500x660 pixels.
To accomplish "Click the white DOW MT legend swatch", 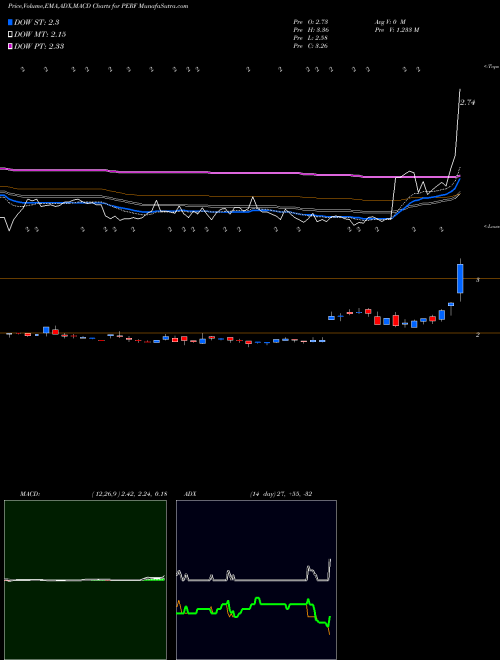I will pos(10,34).
